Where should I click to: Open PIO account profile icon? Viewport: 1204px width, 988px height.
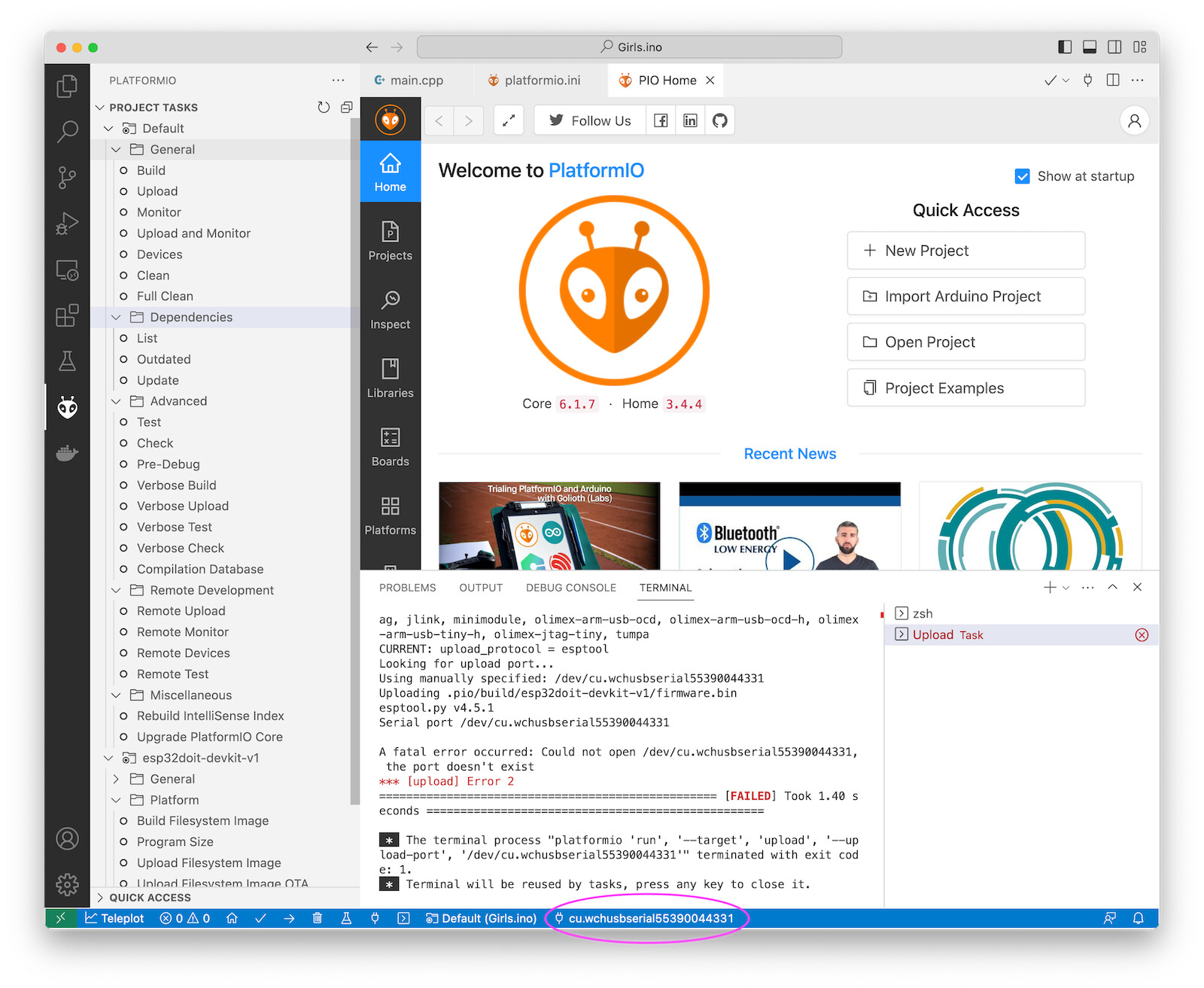1134,120
